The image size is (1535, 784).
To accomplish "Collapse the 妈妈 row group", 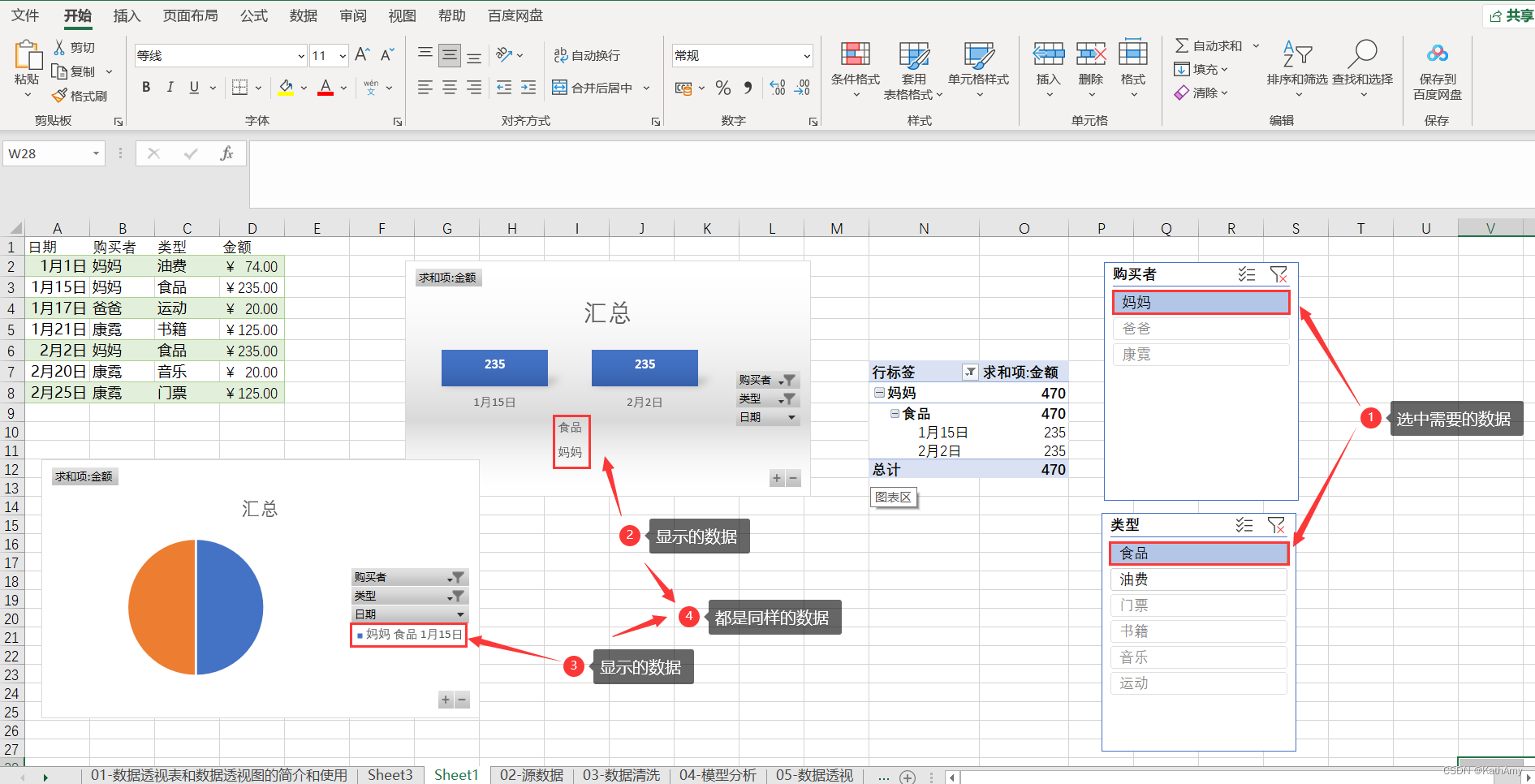I will [879, 393].
